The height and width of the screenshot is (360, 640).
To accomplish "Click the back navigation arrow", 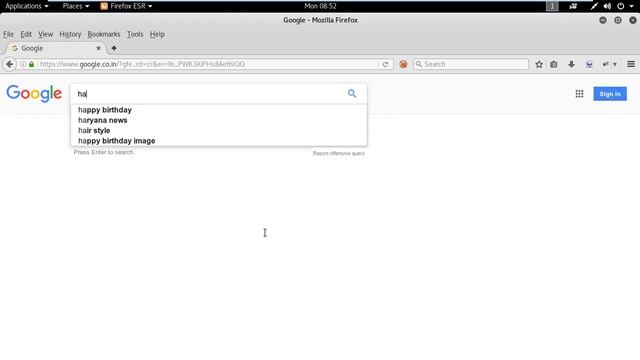I will point(9,64).
